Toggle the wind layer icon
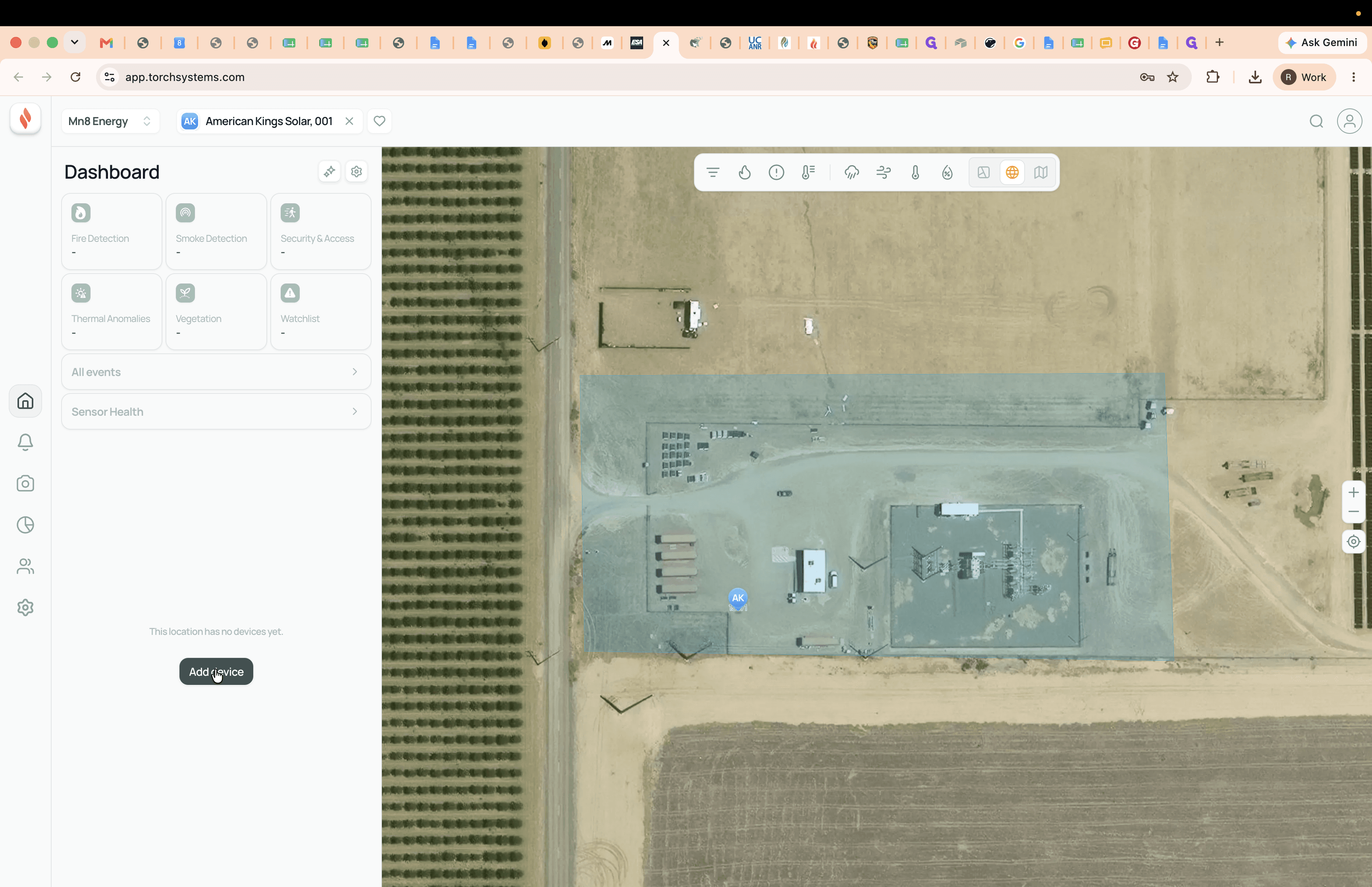This screenshot has height=887, width=1372. tap(883, 172)
